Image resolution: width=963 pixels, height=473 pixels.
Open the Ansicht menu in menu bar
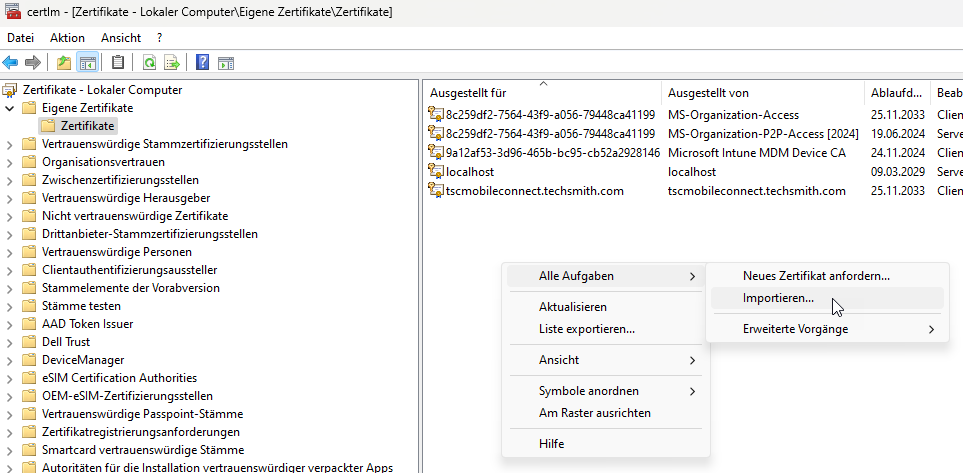121,37
